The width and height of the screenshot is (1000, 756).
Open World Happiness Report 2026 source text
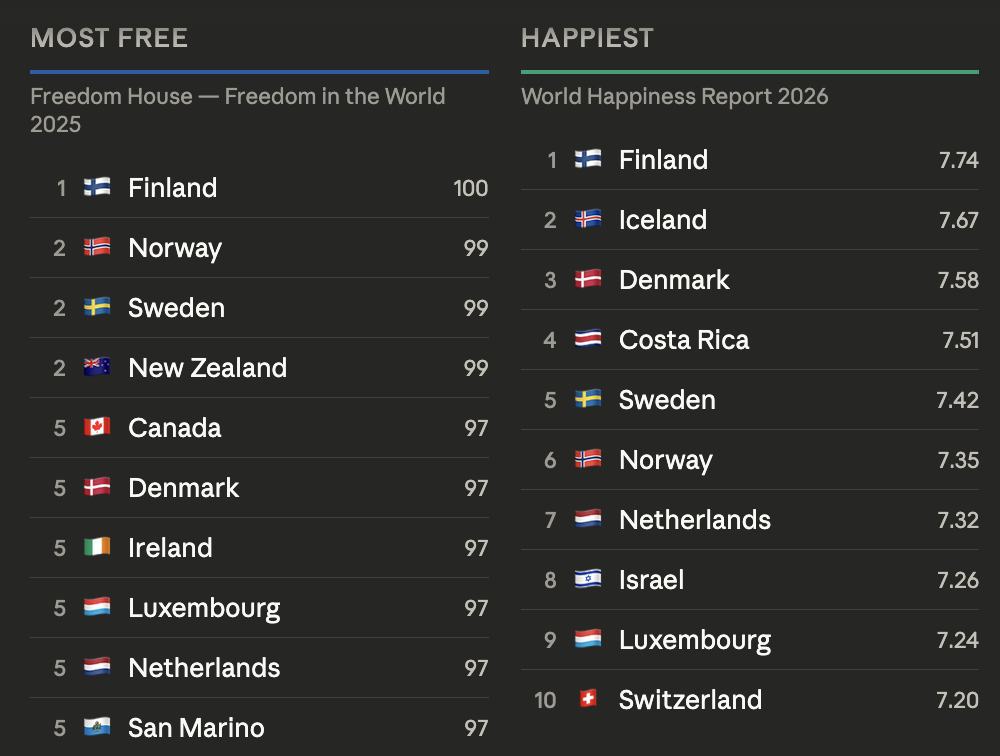click(x=675, y=97)
